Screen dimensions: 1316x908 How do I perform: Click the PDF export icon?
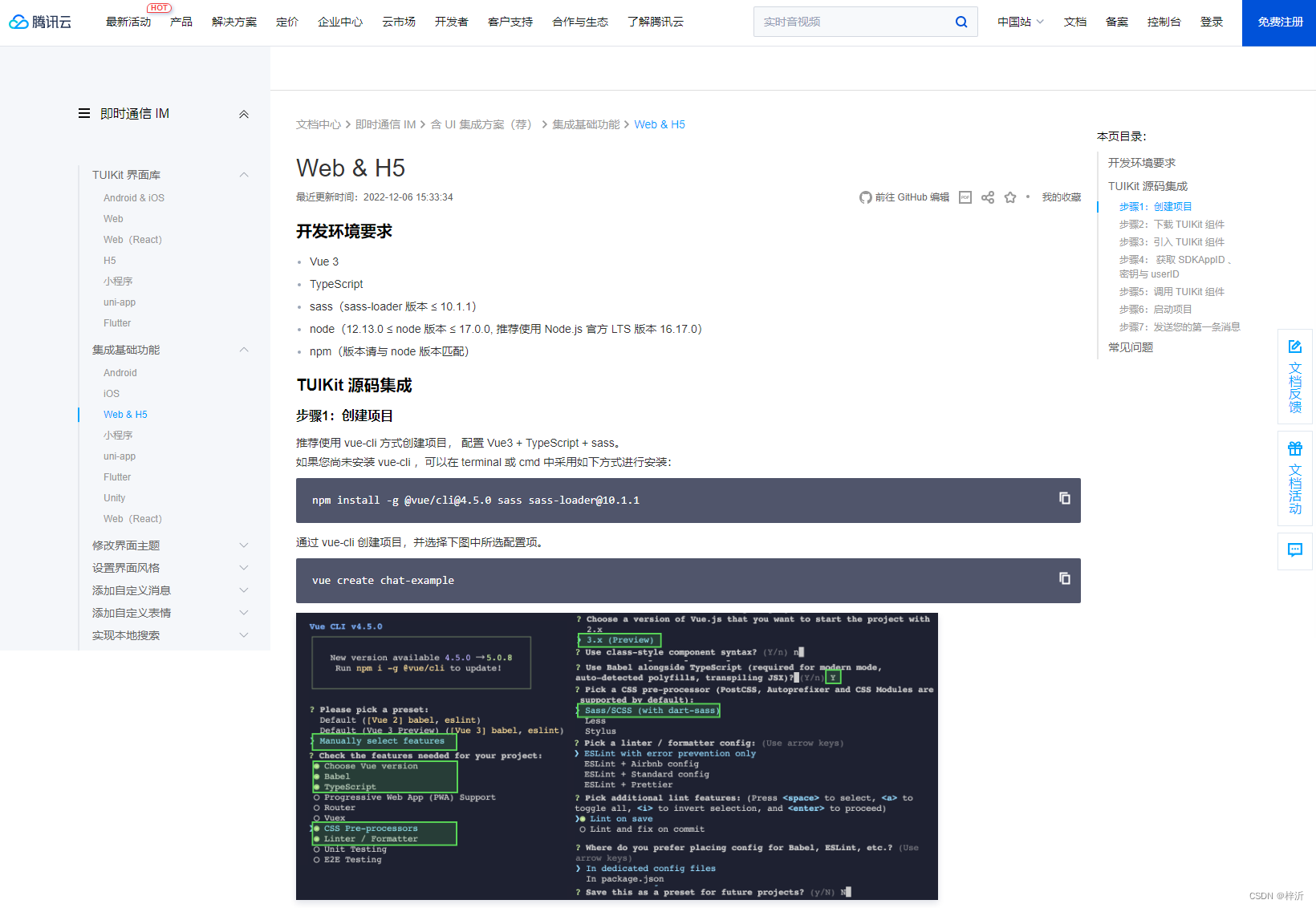[965, 197]
